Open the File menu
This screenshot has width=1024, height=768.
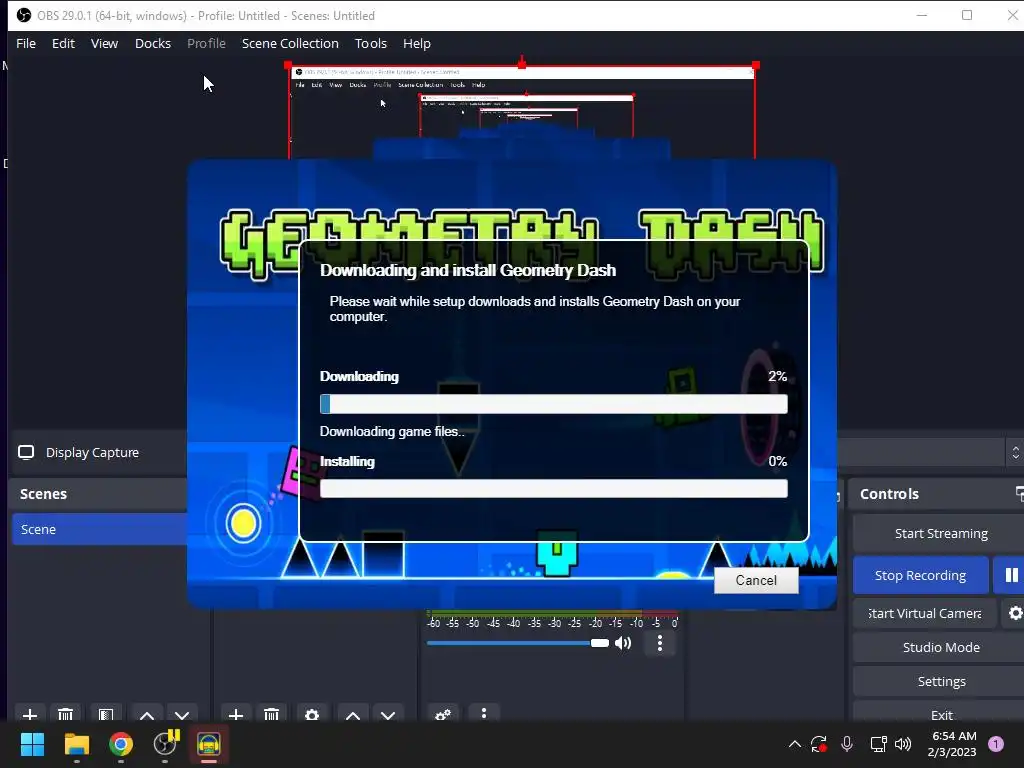click(26, 43)
